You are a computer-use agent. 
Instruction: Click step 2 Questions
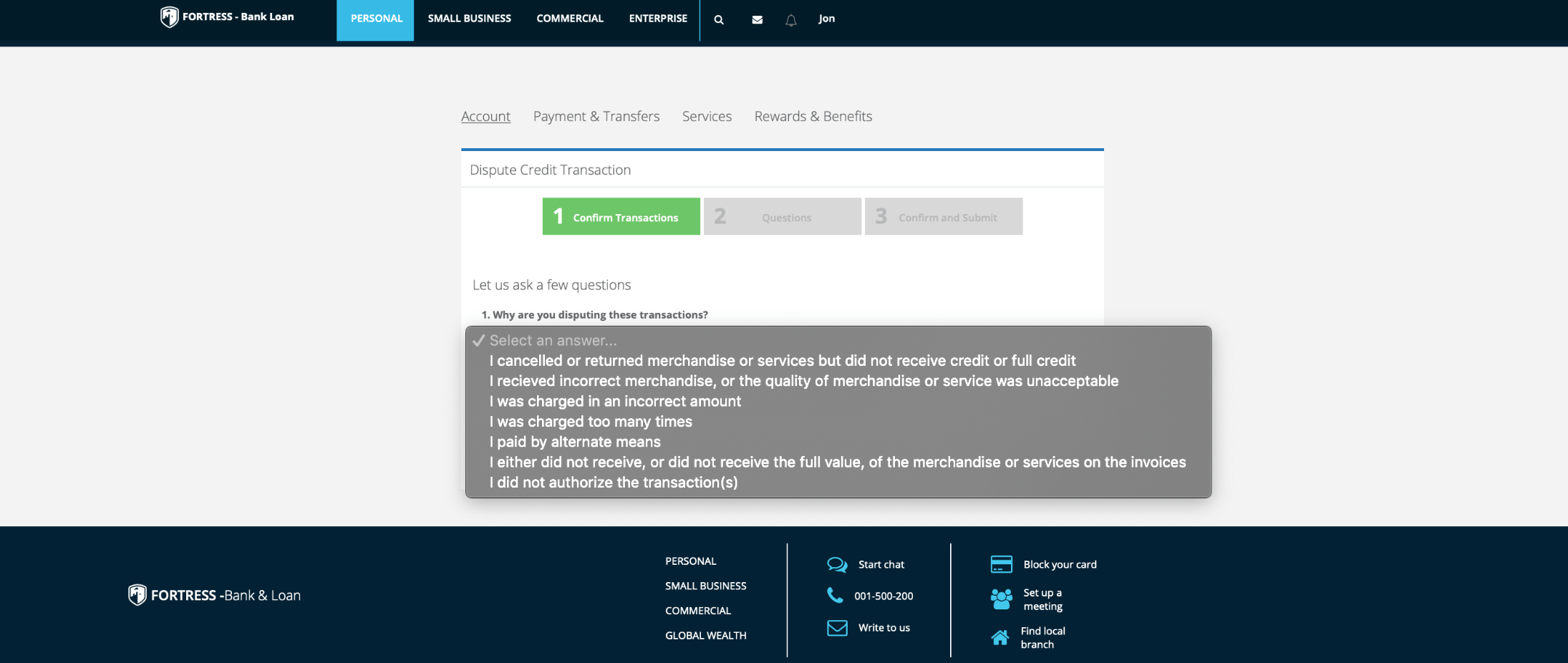pos(783,216)
